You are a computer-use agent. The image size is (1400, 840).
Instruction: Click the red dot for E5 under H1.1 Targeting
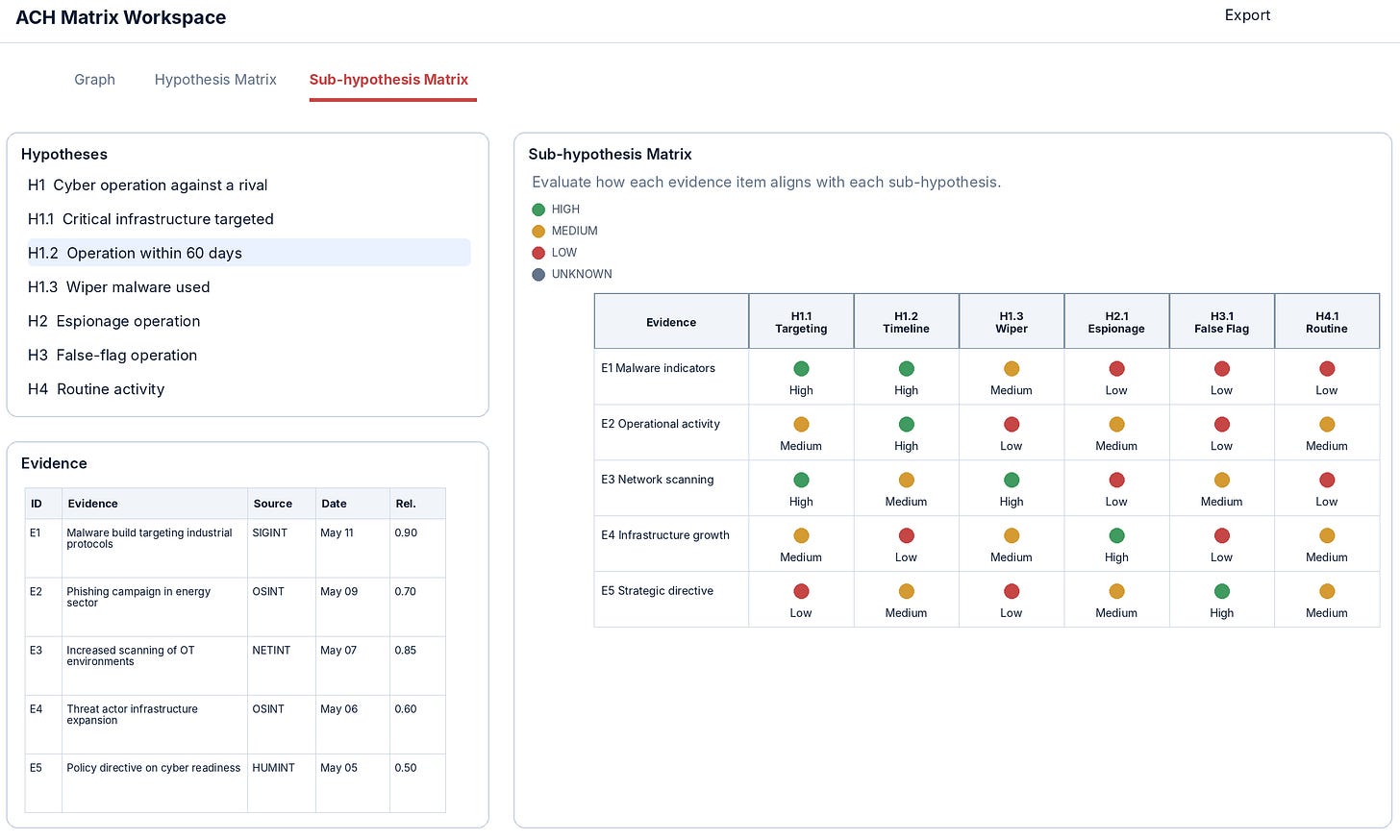point(801,591)
